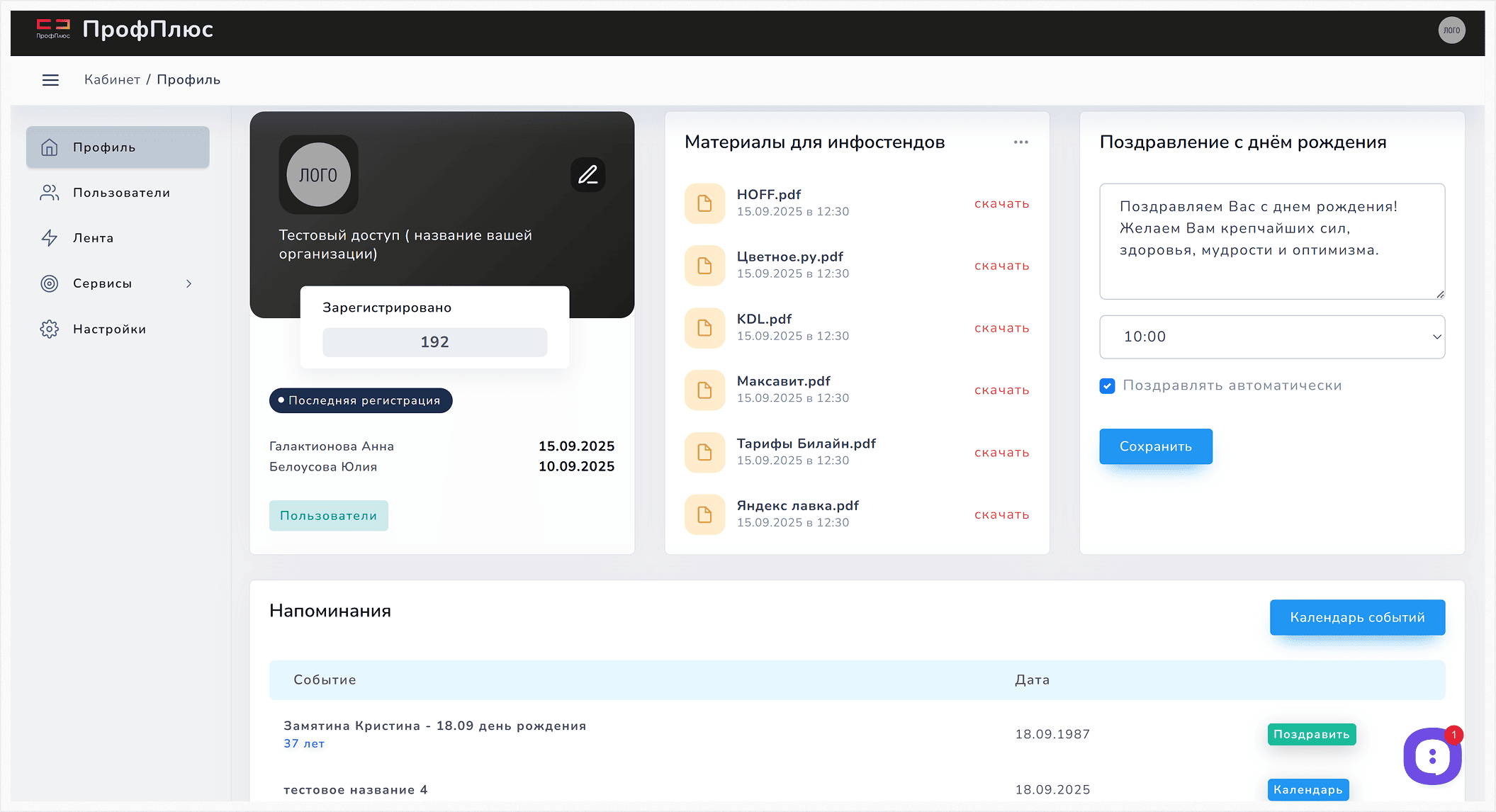Open the 10:00 time dropdown
This screenshot has width=1496, height=812.
click(x=1271, y=337)
